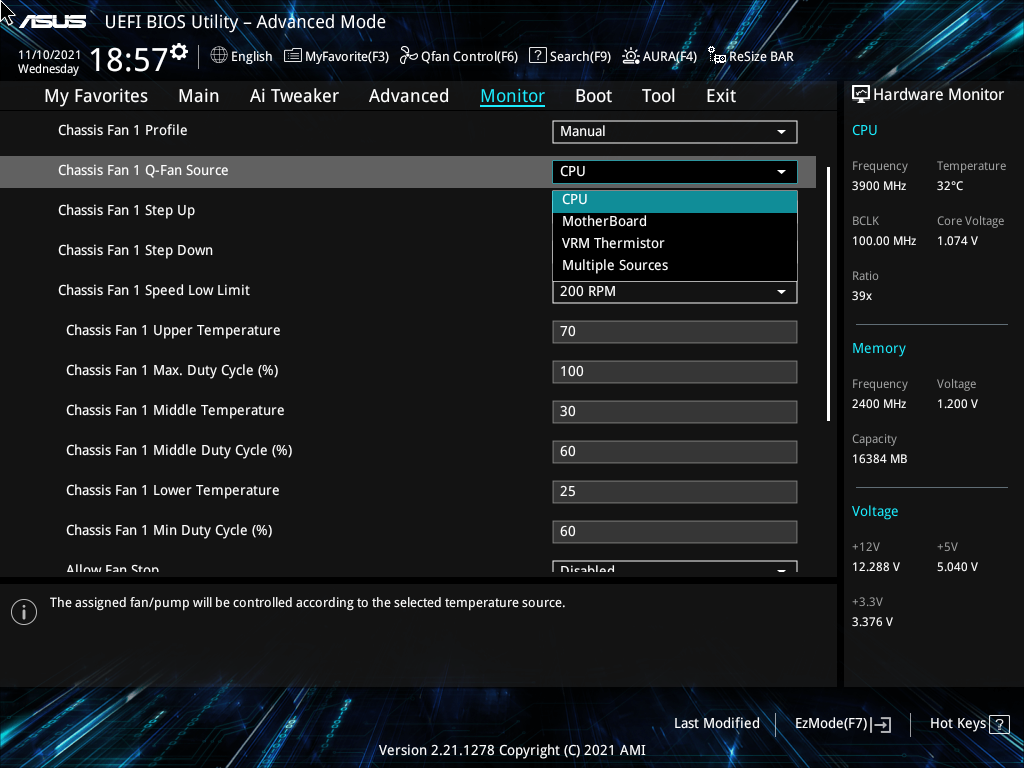Open AURA(F4) lighting icon
This screenshot has width=1024, height=768.
coord(631,56)
